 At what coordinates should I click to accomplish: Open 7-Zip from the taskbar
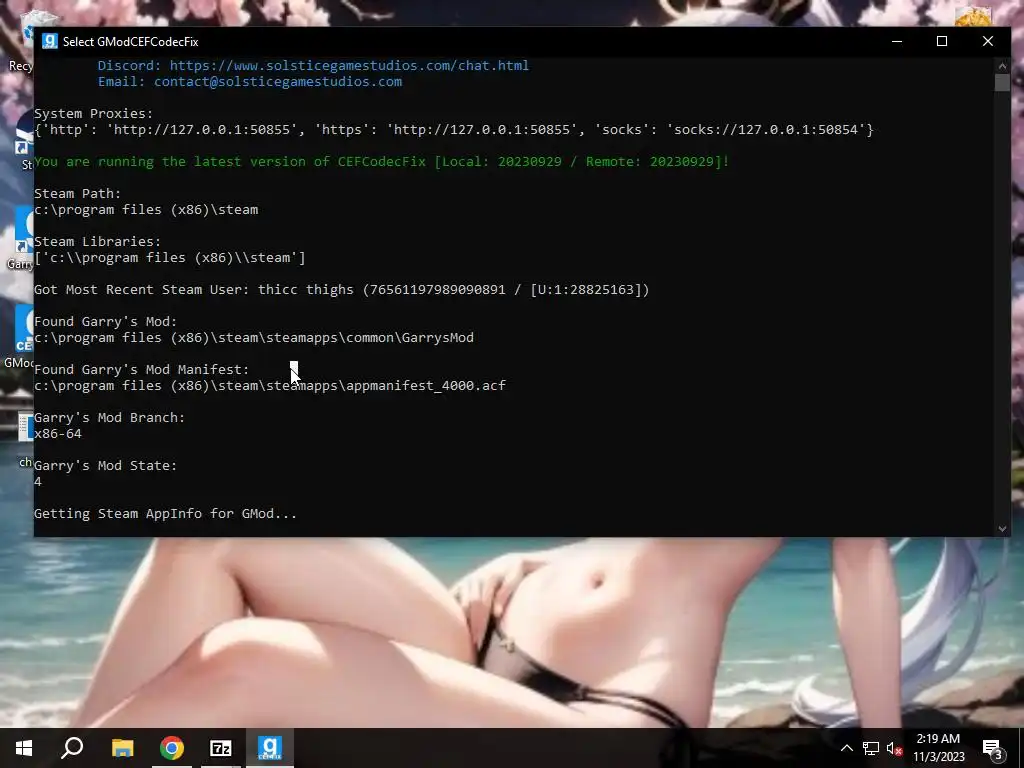[x=221, y=748]
